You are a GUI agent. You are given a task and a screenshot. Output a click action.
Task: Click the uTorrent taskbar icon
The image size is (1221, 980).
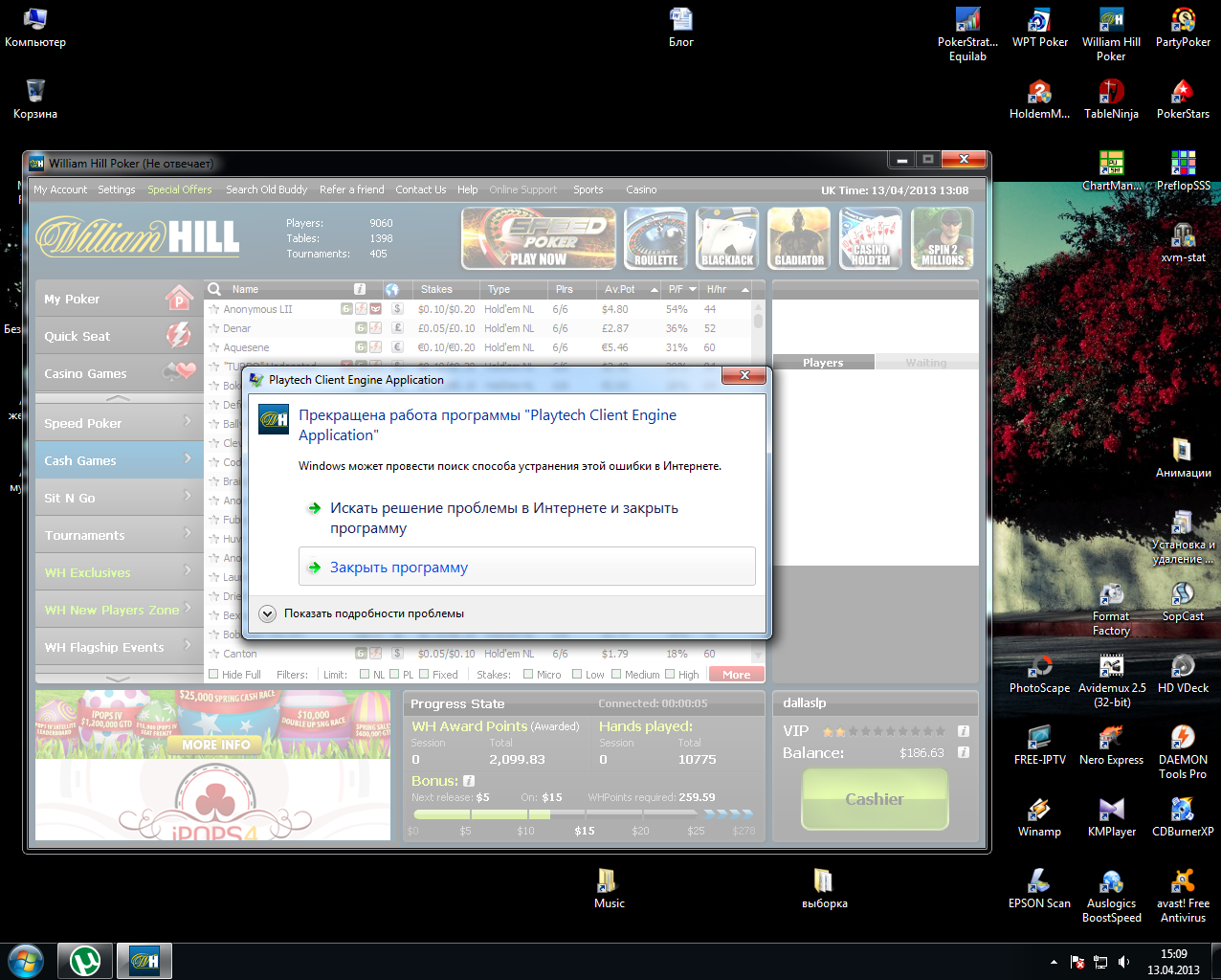86,961
